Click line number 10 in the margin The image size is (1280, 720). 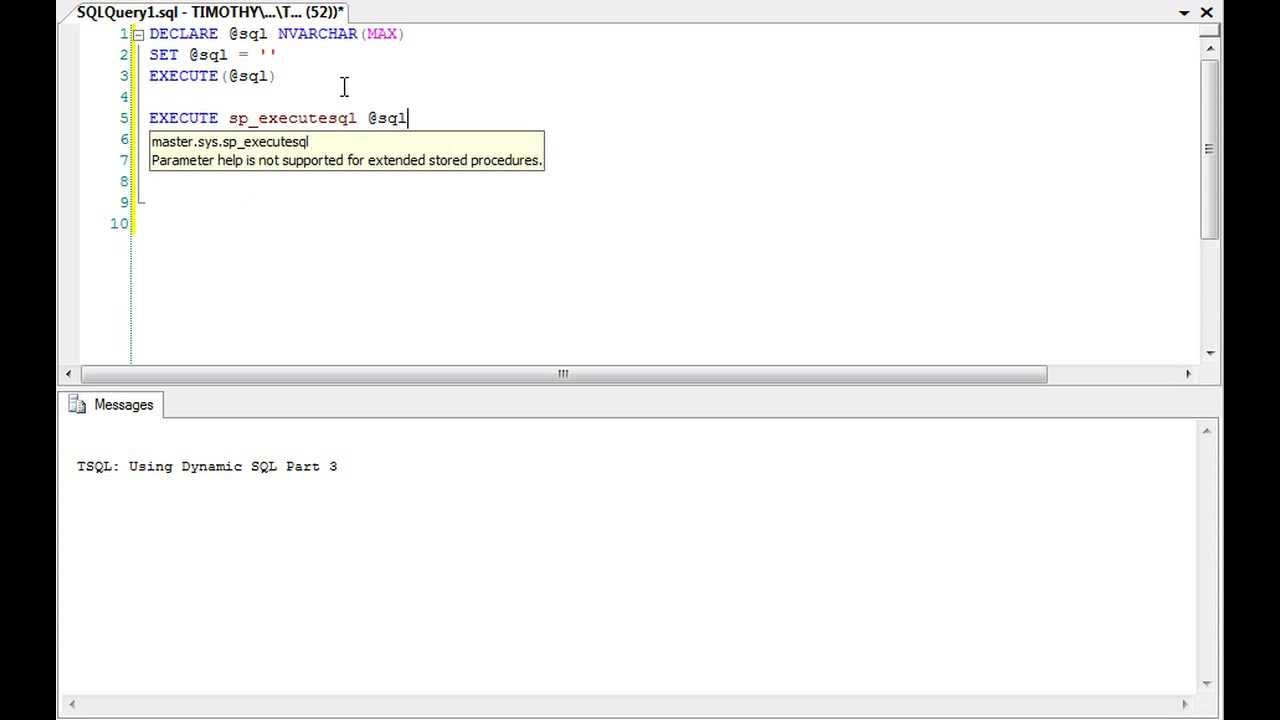[120, 223]
